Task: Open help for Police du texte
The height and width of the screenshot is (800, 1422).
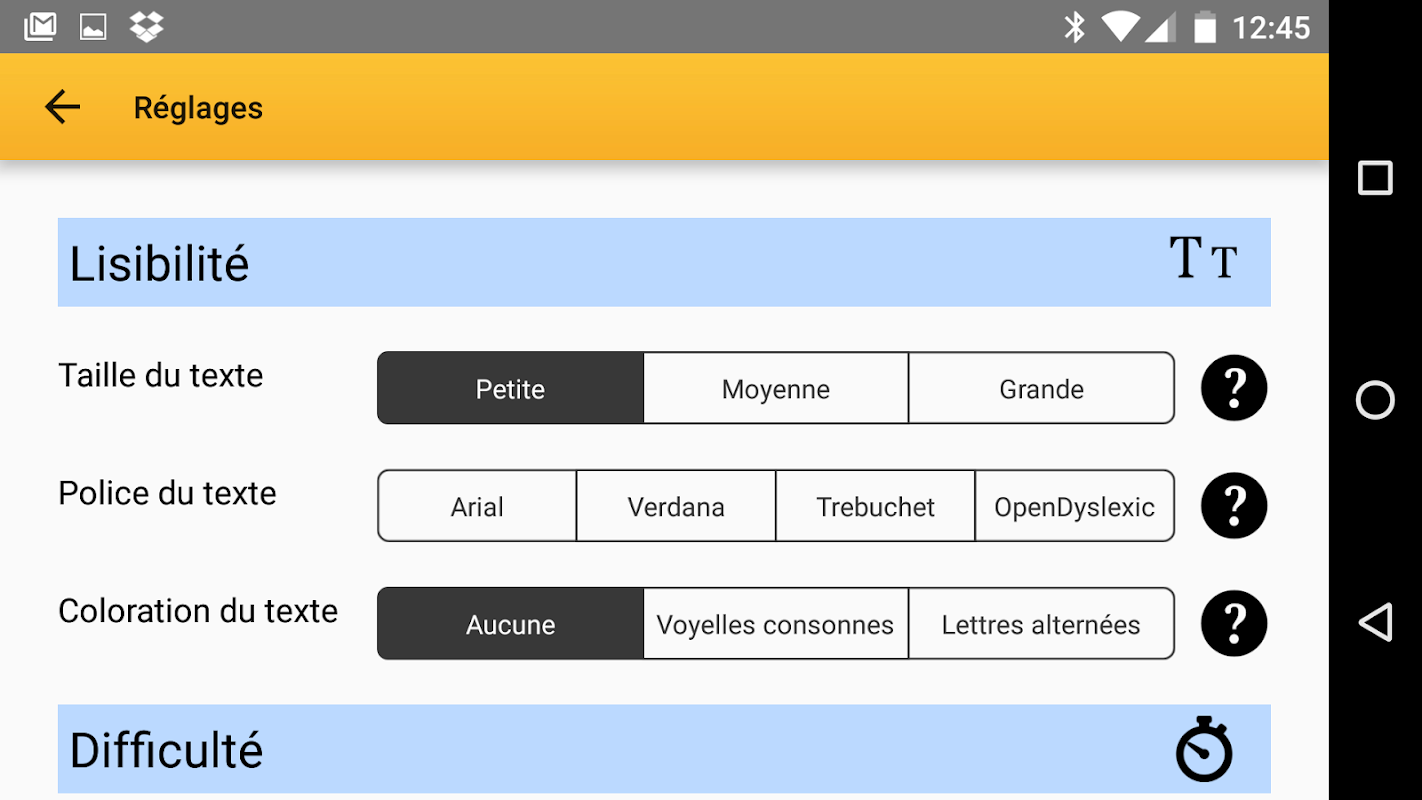Action: click(1233, 506)
